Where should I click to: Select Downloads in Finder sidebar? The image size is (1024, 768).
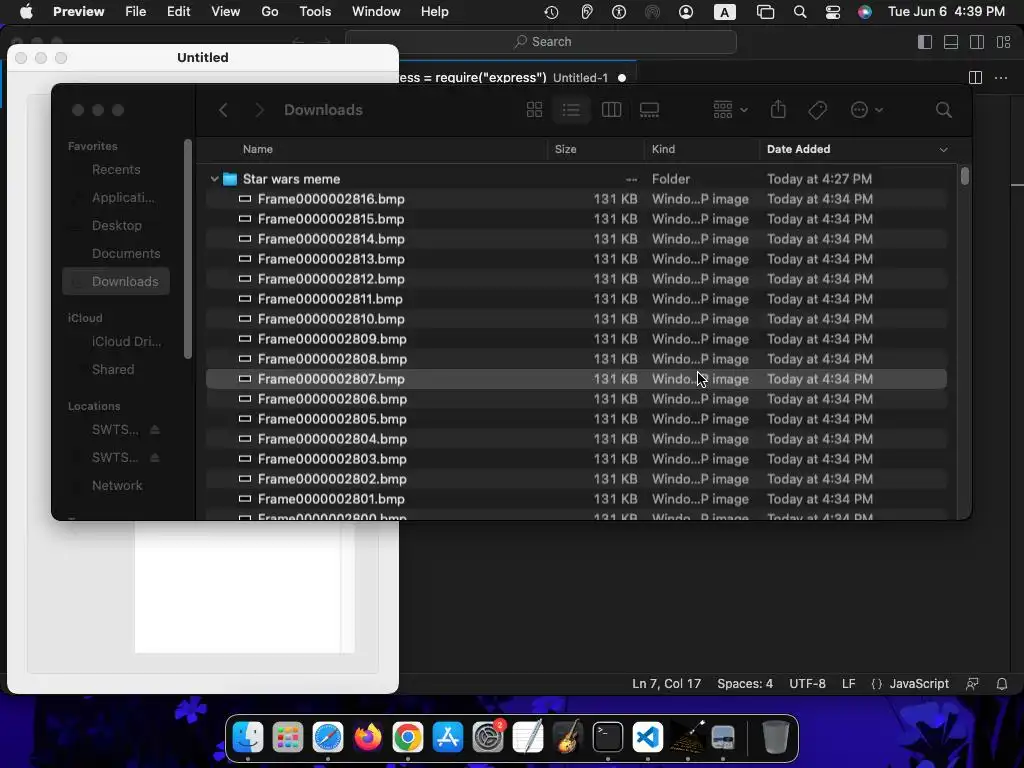tap(116, 281)
